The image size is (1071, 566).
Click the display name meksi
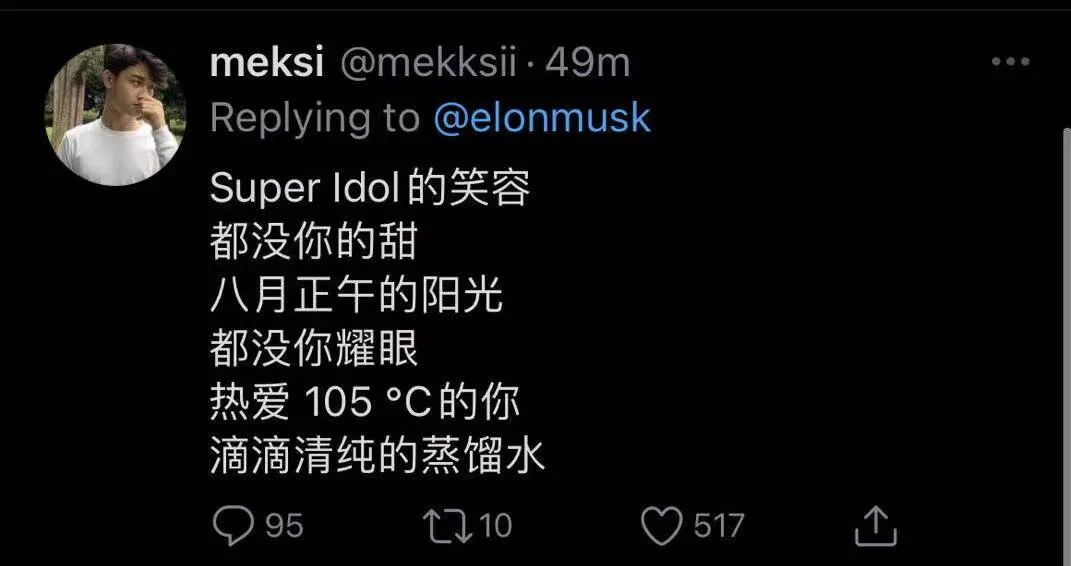[267, 63]
